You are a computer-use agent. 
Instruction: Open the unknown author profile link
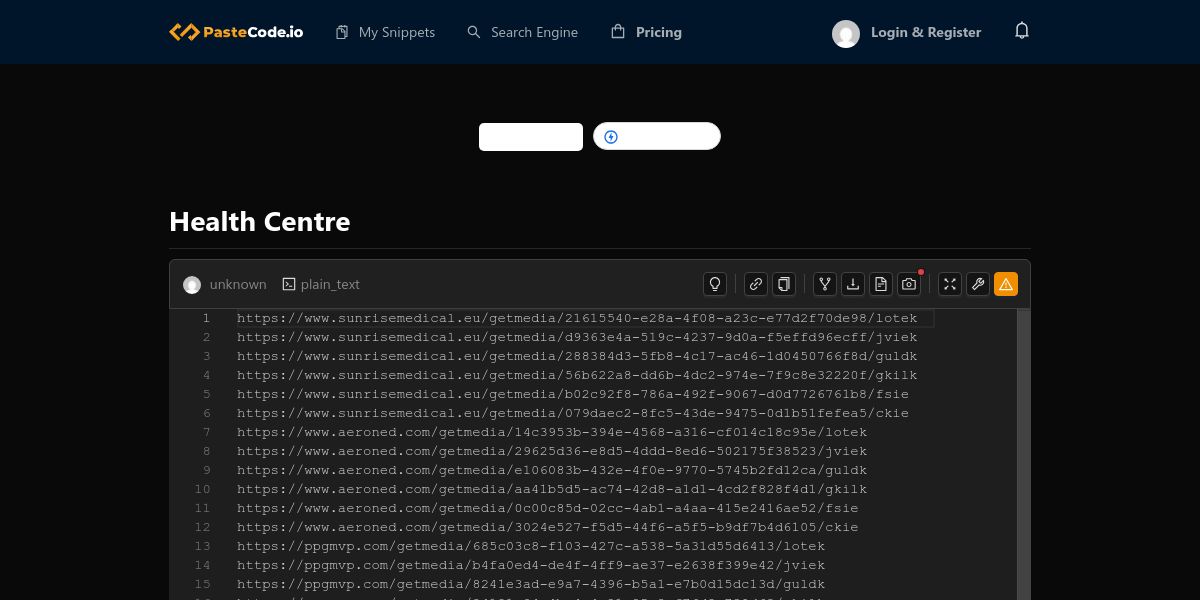point(238,285)
